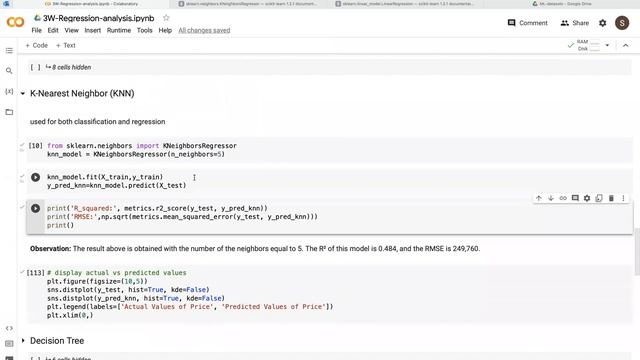Open notebook settings gear
This screenshot has height=360, width=640.
click(602, 23)
